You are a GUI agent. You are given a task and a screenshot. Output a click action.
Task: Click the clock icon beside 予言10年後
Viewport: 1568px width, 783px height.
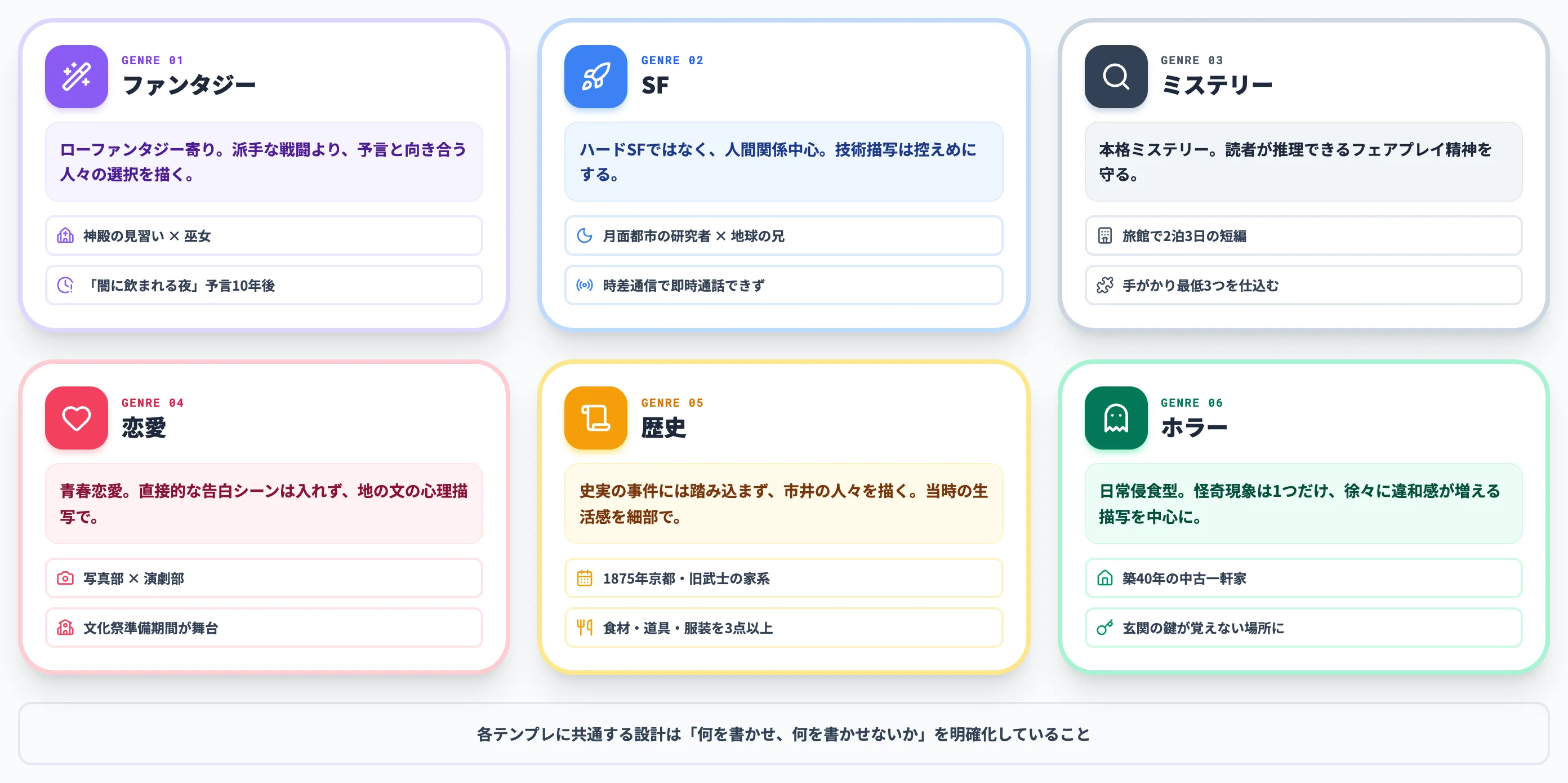pyautogui.click(x=65, y=285)
